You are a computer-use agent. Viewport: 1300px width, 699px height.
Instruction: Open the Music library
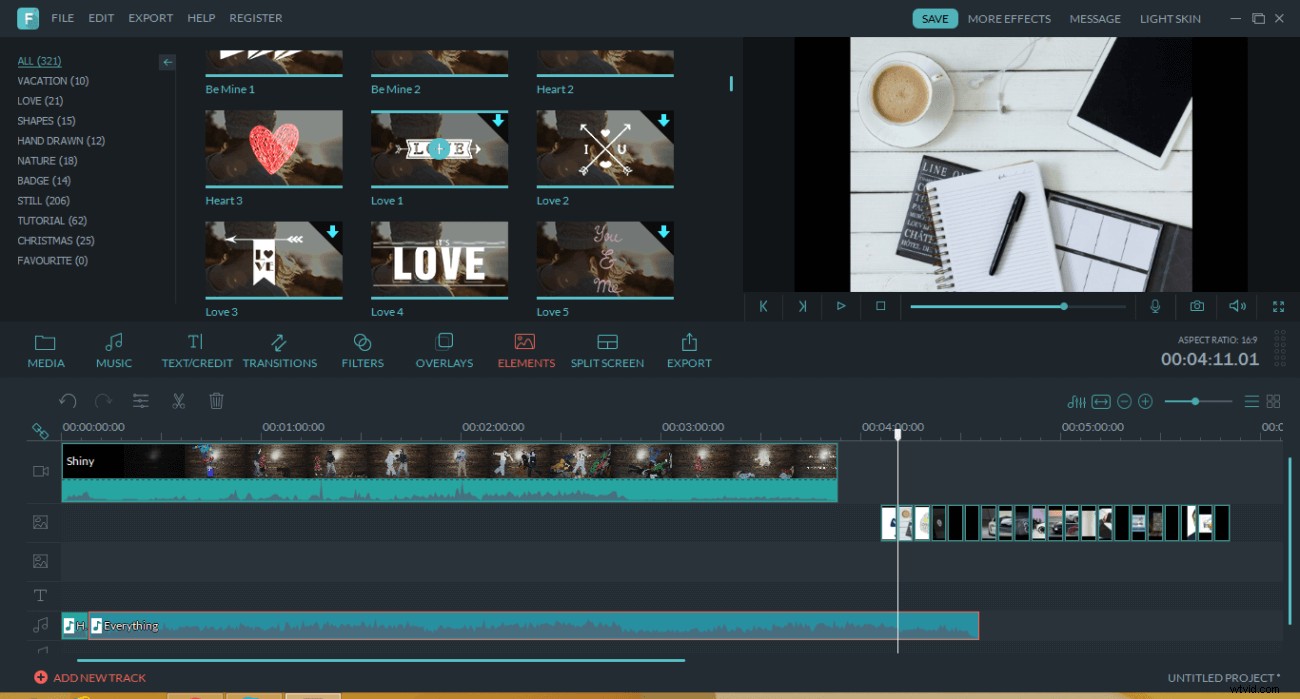tap(113, 350)
